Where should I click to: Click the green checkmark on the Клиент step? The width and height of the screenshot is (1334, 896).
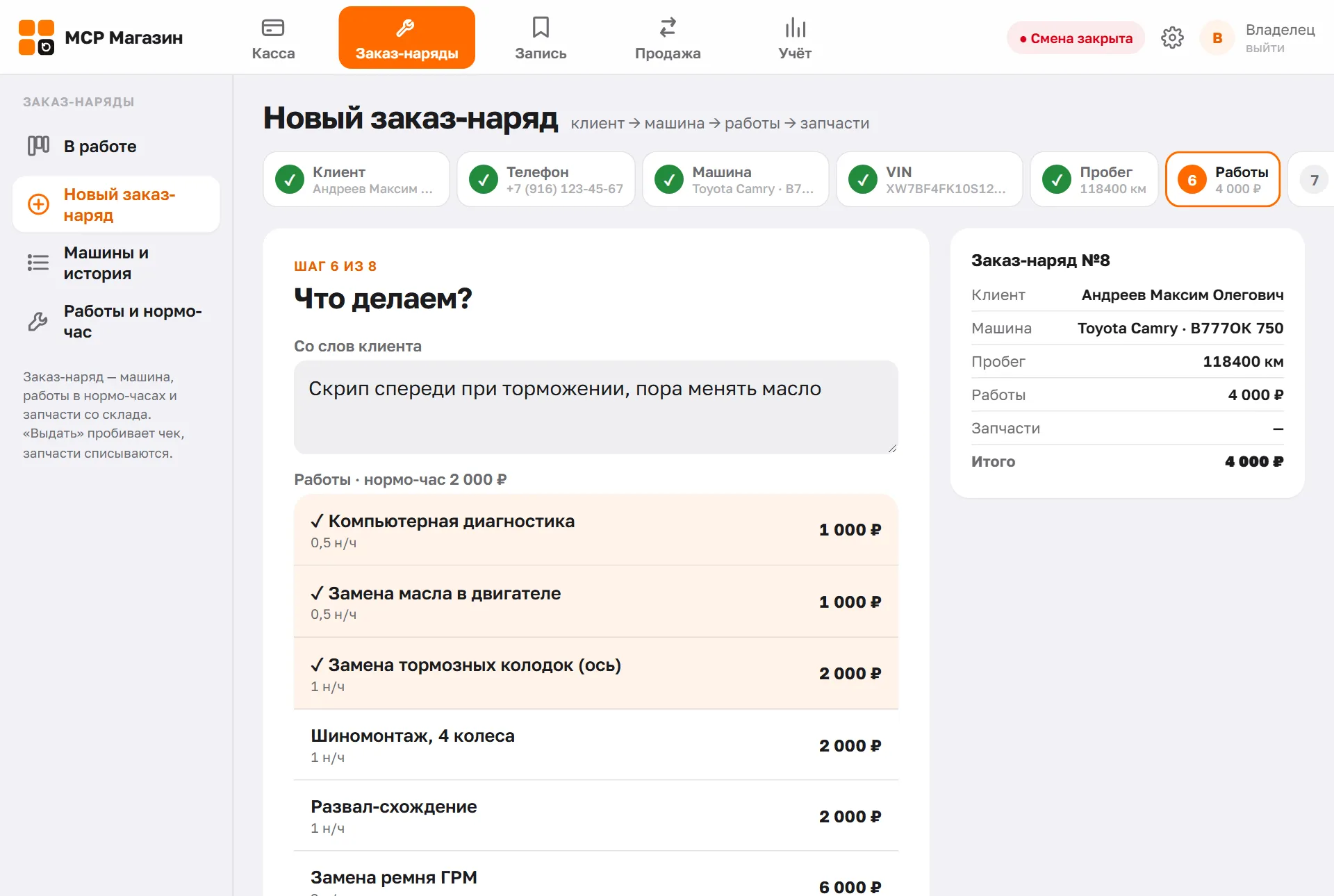point(290,179)
